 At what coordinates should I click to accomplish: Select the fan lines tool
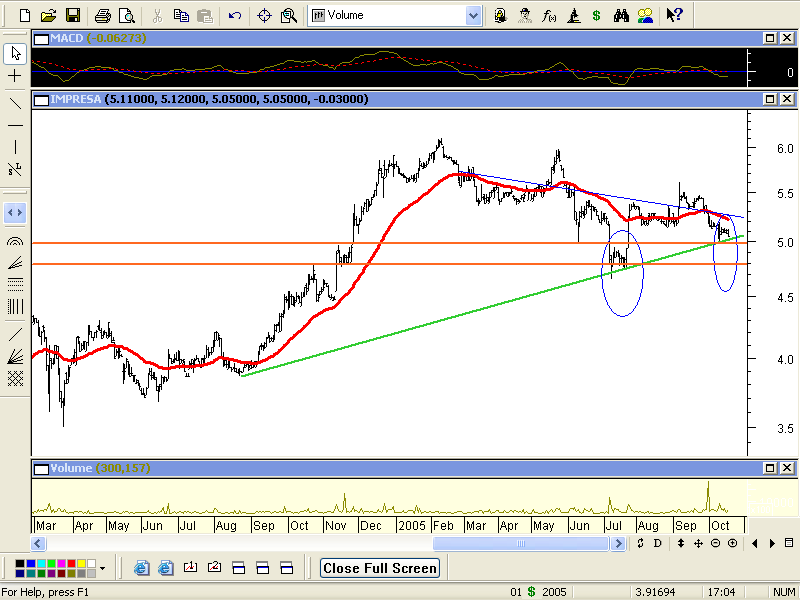coord(15,262)
